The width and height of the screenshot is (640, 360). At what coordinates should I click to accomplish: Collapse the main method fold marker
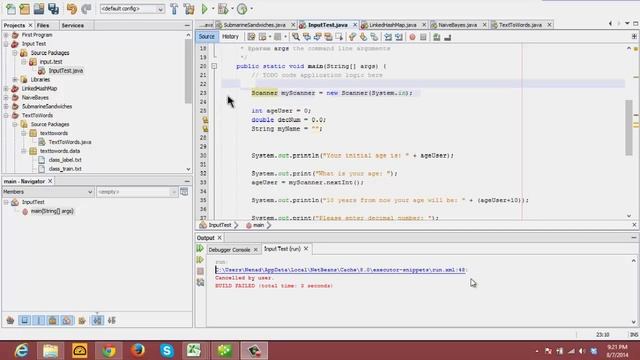point(214,66)
